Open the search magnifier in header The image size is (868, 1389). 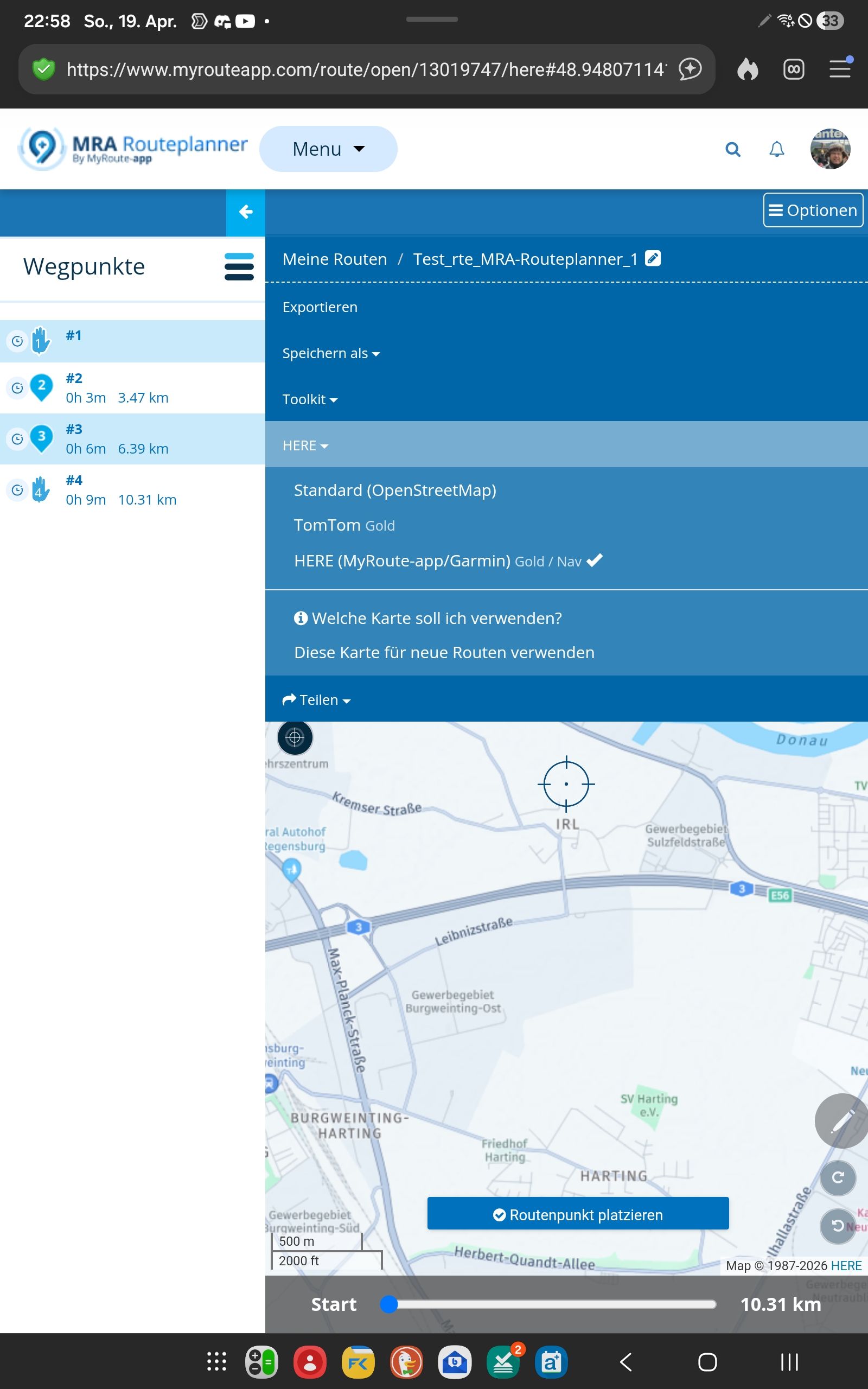click(732, 149)
